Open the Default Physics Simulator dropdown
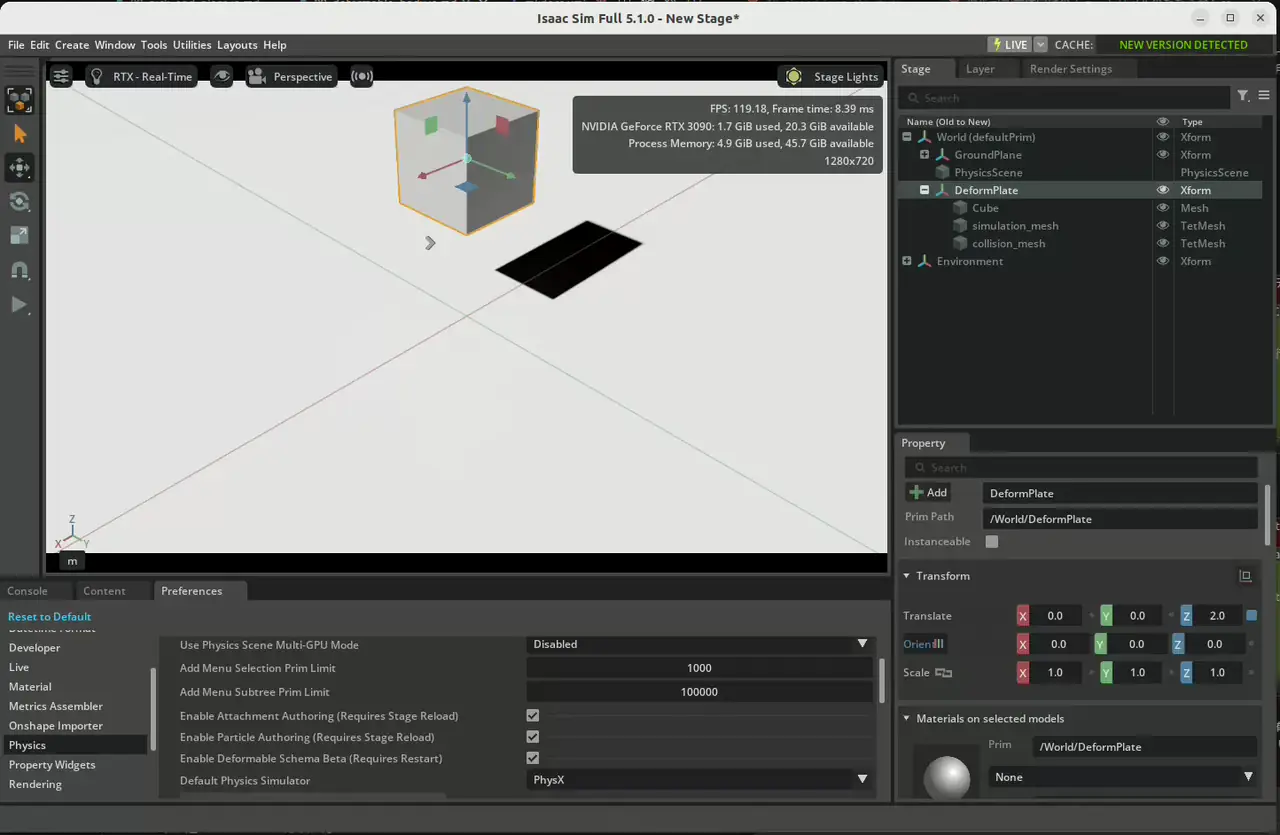This screenshot has height=835, width=1280. pyautogui.click(x=698, y=779)
